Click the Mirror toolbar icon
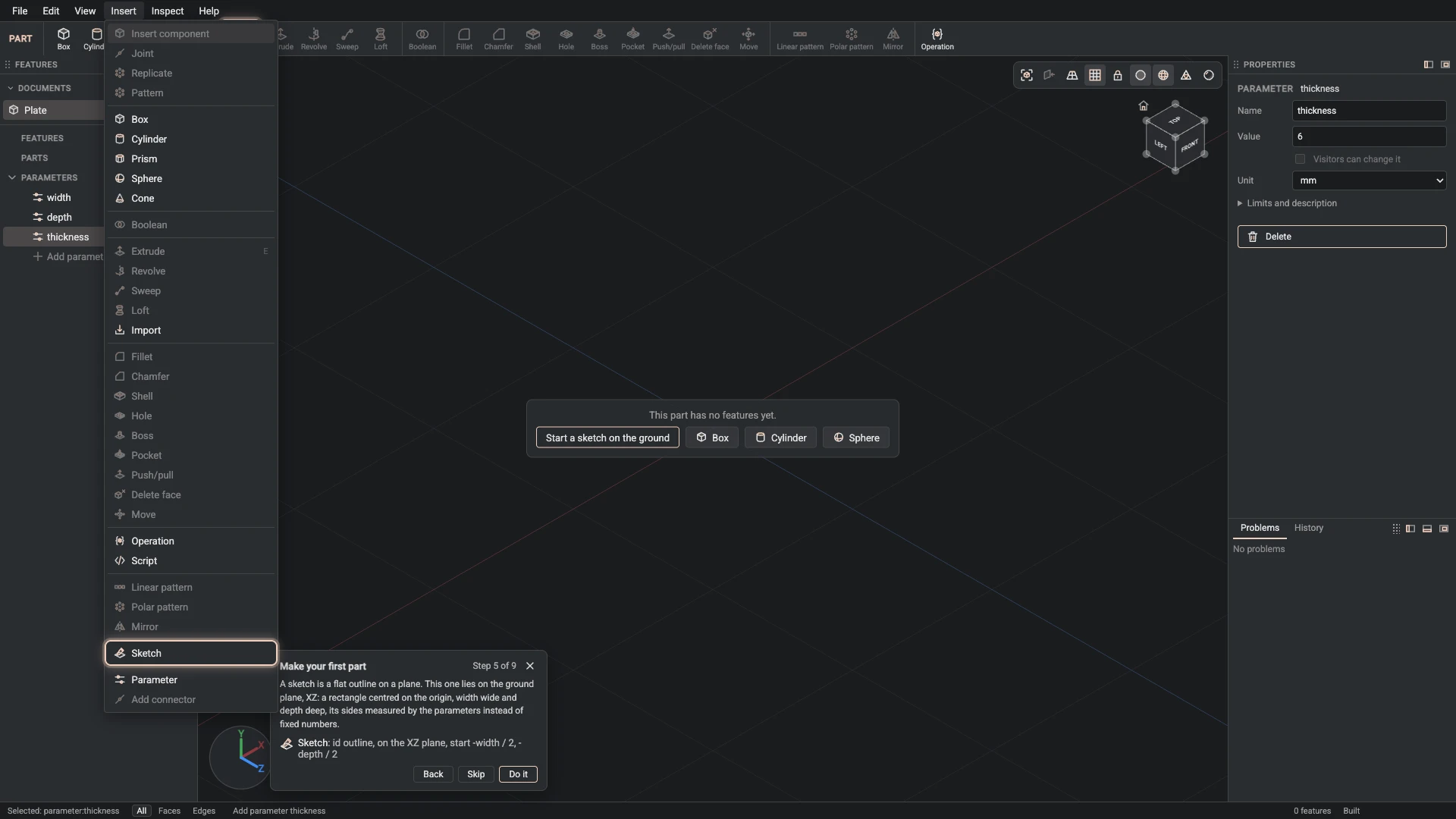Screen dimensions: 1456x819 click(893, 39)
